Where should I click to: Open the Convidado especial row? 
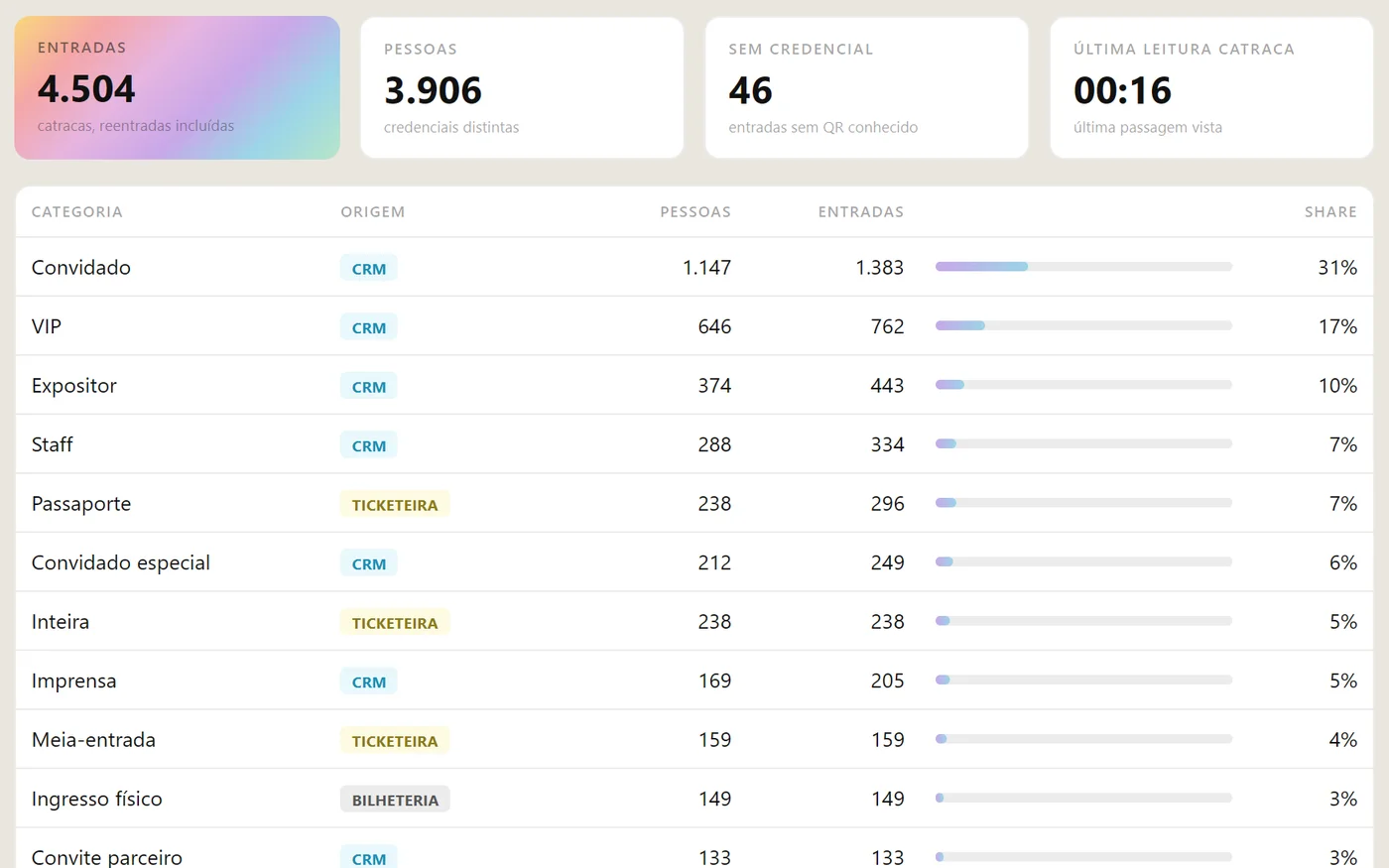point(694,562)
